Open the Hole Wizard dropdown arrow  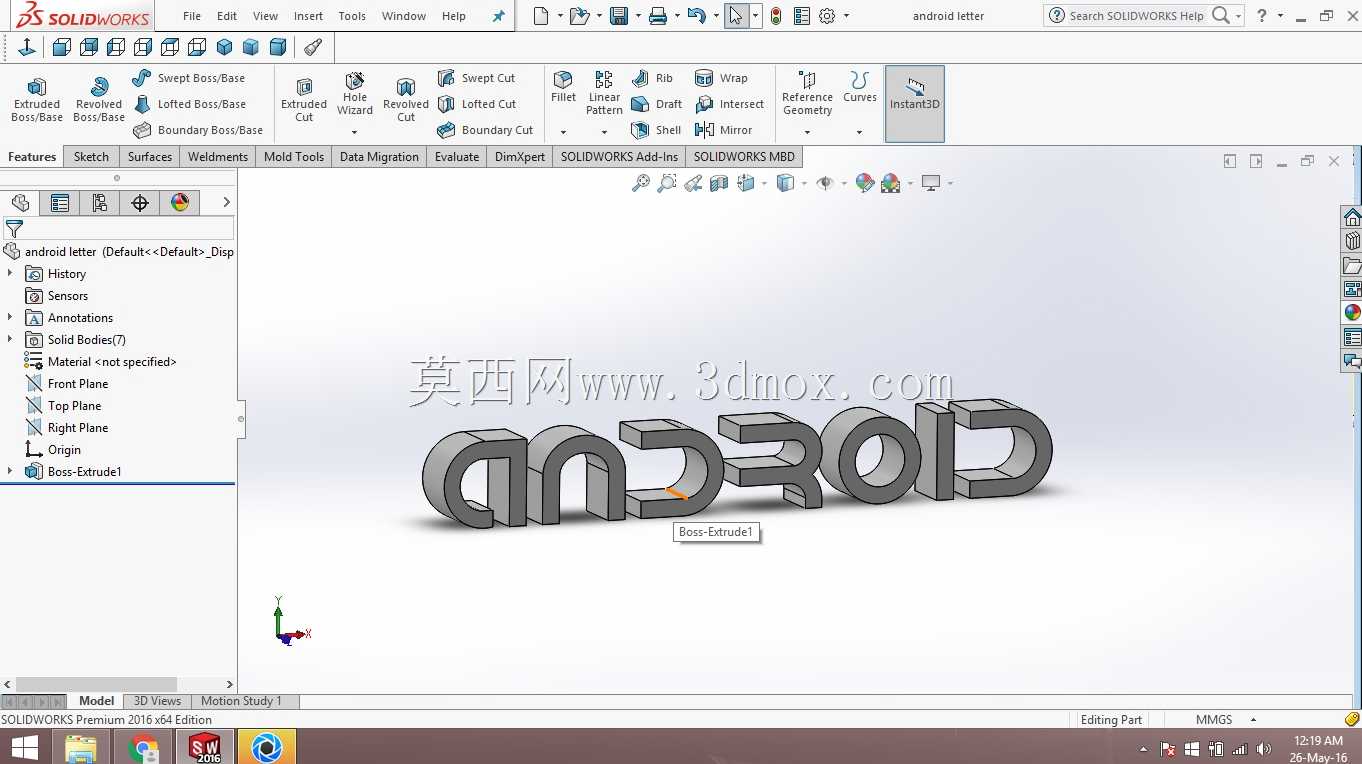(354, 132)
